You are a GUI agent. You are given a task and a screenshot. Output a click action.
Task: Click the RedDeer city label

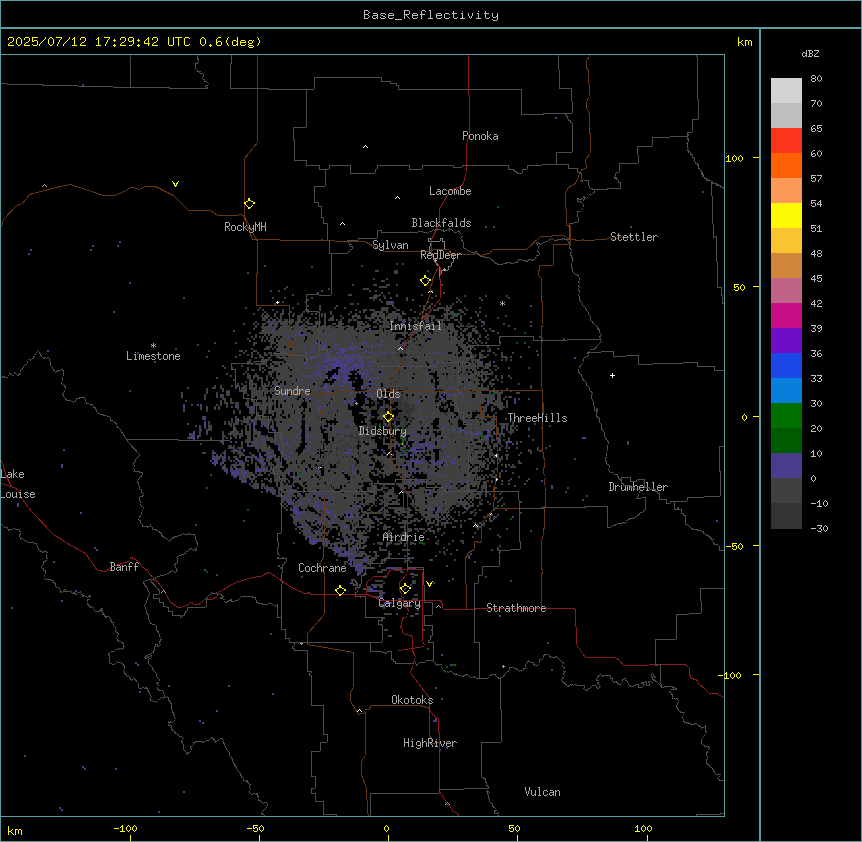[x=440, y=255]
